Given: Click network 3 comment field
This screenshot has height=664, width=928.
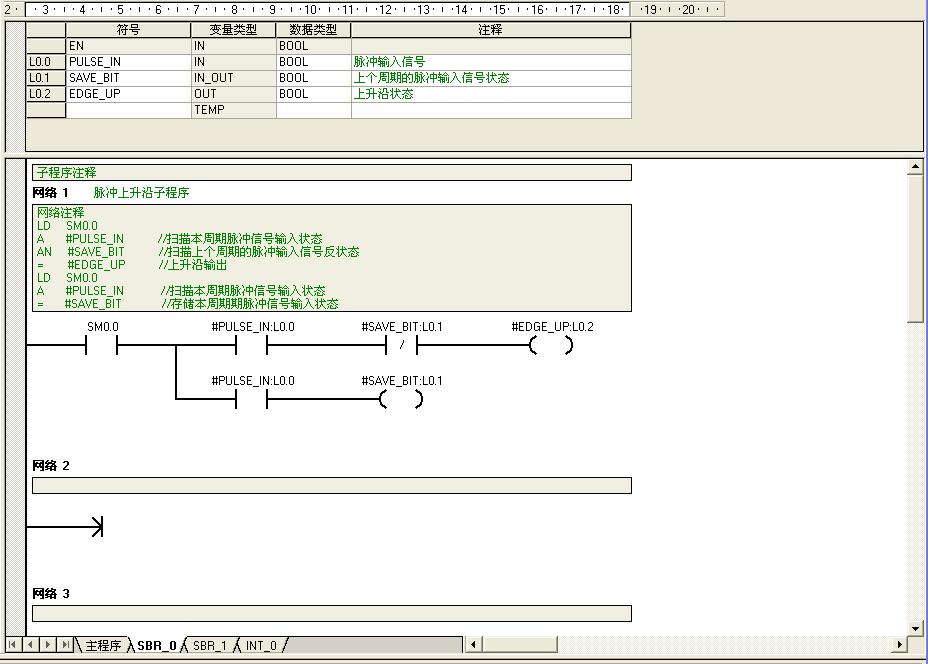Looking at the screenshot, I should [332, 613].
